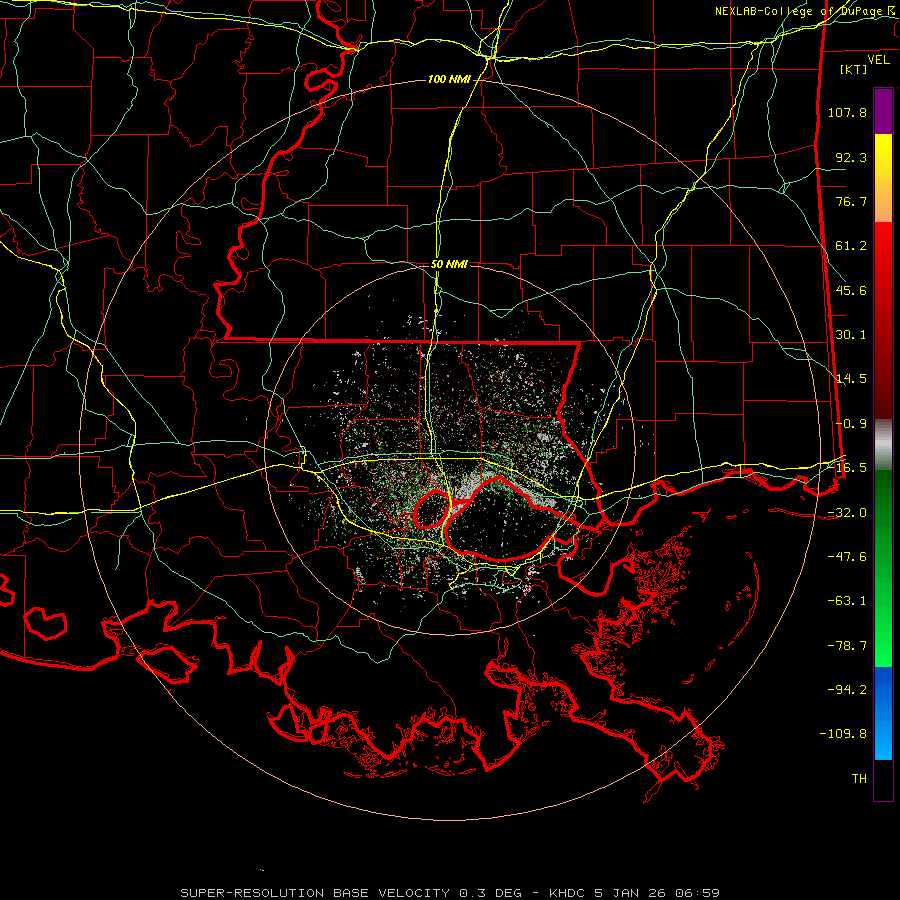The height and width of the screenshot is (900, 900).
Task: Click the TH label at the scale bottom
Action: [859, 779]
